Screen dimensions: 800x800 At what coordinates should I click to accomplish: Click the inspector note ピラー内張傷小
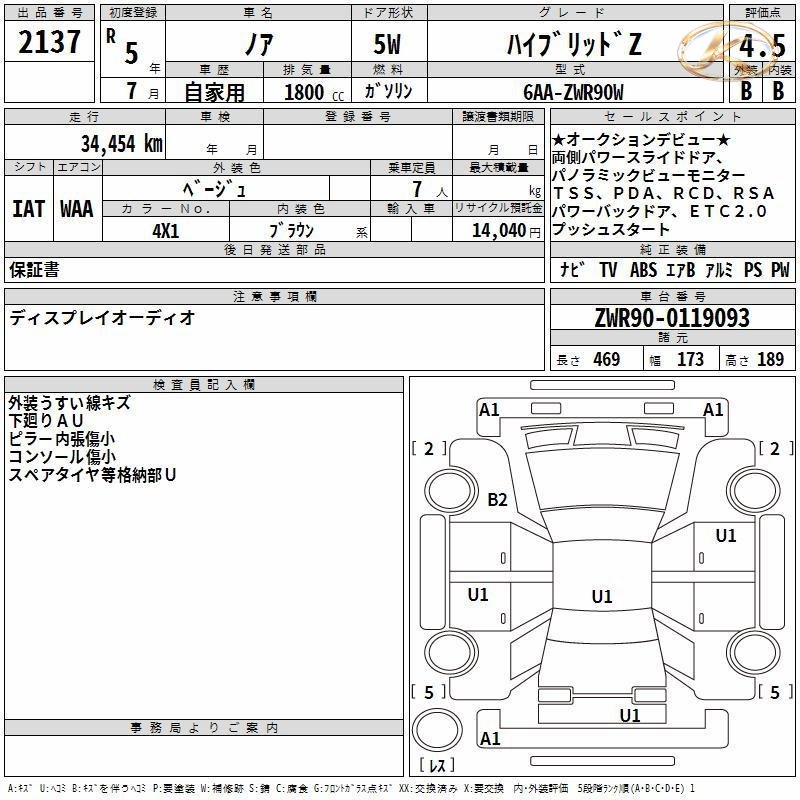[62, 439]
